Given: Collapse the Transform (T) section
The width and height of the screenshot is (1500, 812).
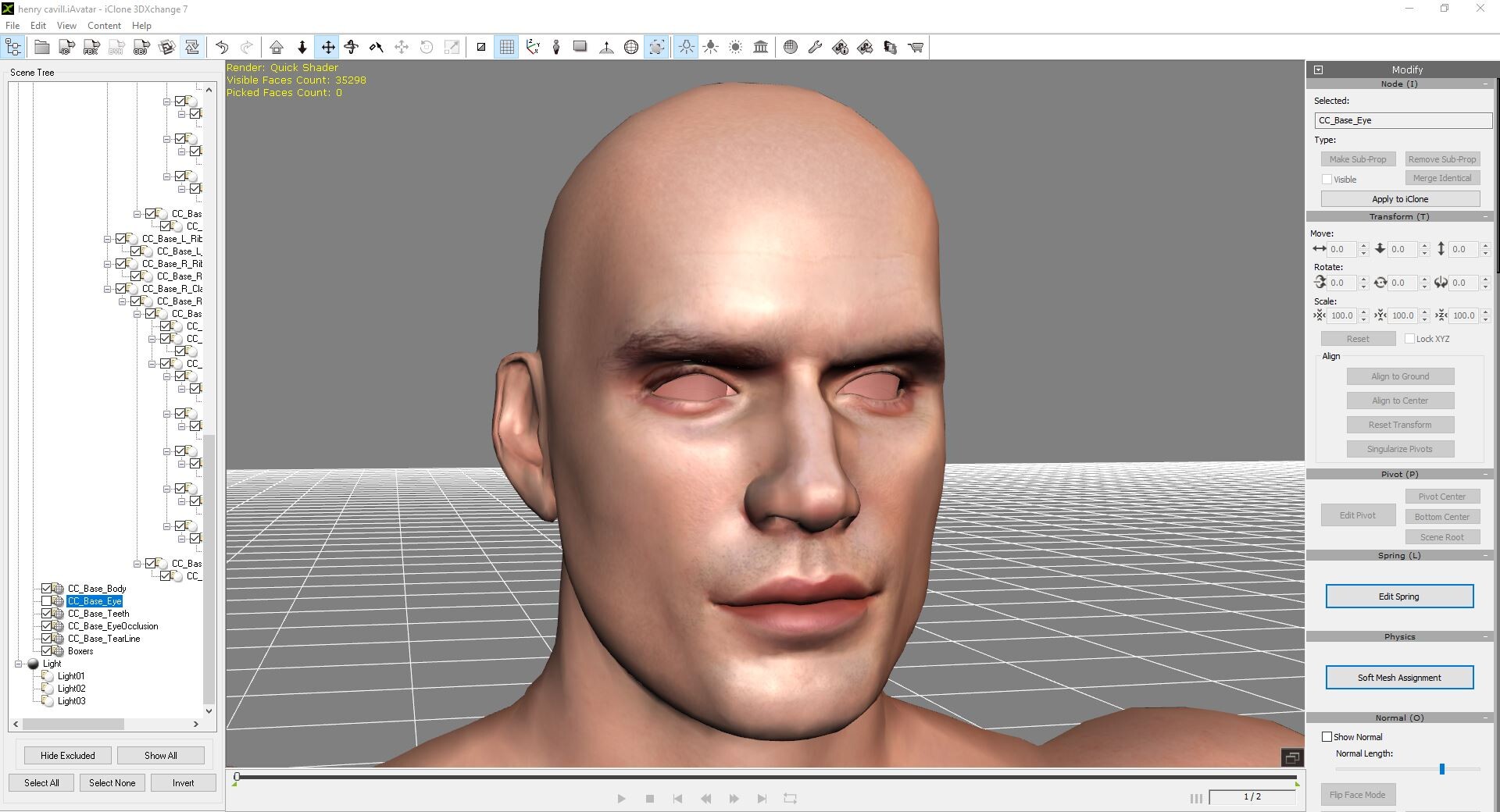Looking at the screenshot, I should click(1485, 217).
